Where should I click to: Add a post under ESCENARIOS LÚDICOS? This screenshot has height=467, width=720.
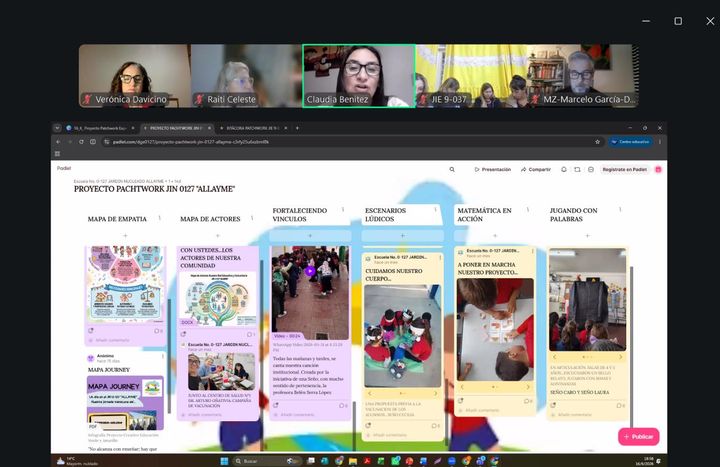click(403, 236)
